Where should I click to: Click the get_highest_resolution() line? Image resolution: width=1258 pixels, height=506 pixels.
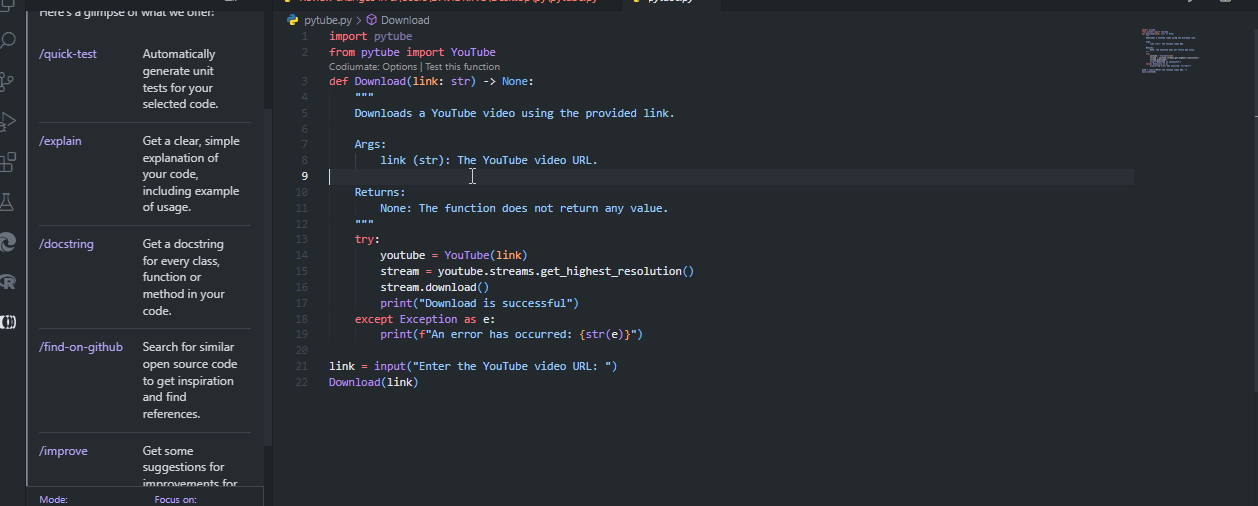click(x=537, y=271)
